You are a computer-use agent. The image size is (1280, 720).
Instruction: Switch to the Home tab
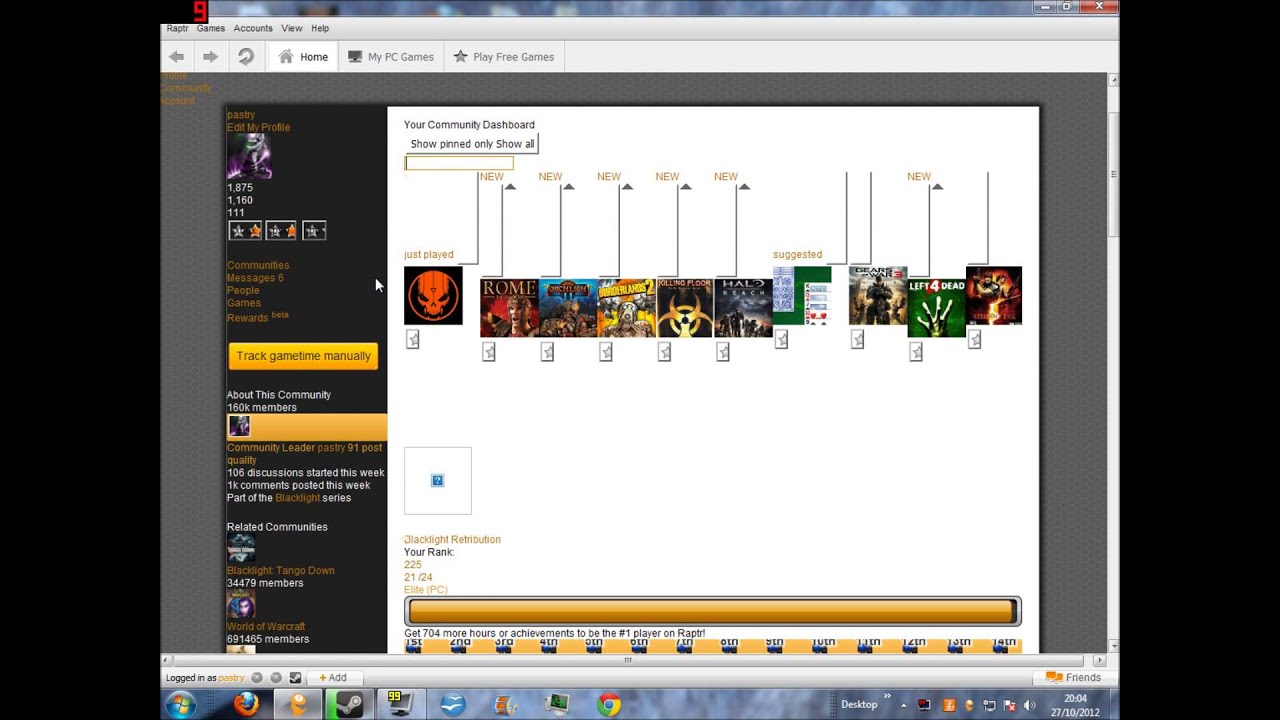[304, 57]
